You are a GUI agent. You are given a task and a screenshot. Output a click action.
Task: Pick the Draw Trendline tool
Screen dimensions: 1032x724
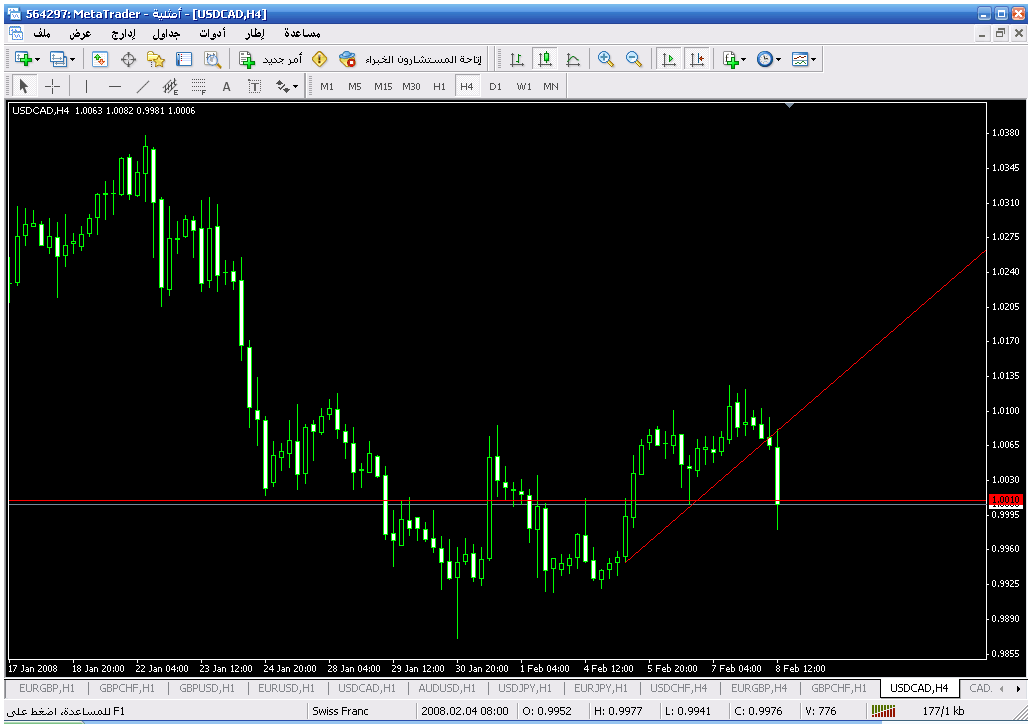point(143,86)
